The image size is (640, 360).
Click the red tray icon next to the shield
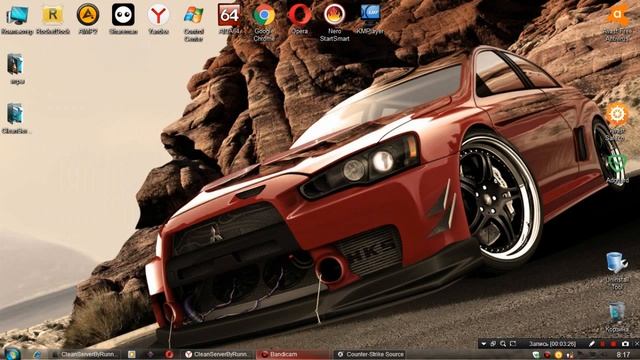[x=547, y=355]
